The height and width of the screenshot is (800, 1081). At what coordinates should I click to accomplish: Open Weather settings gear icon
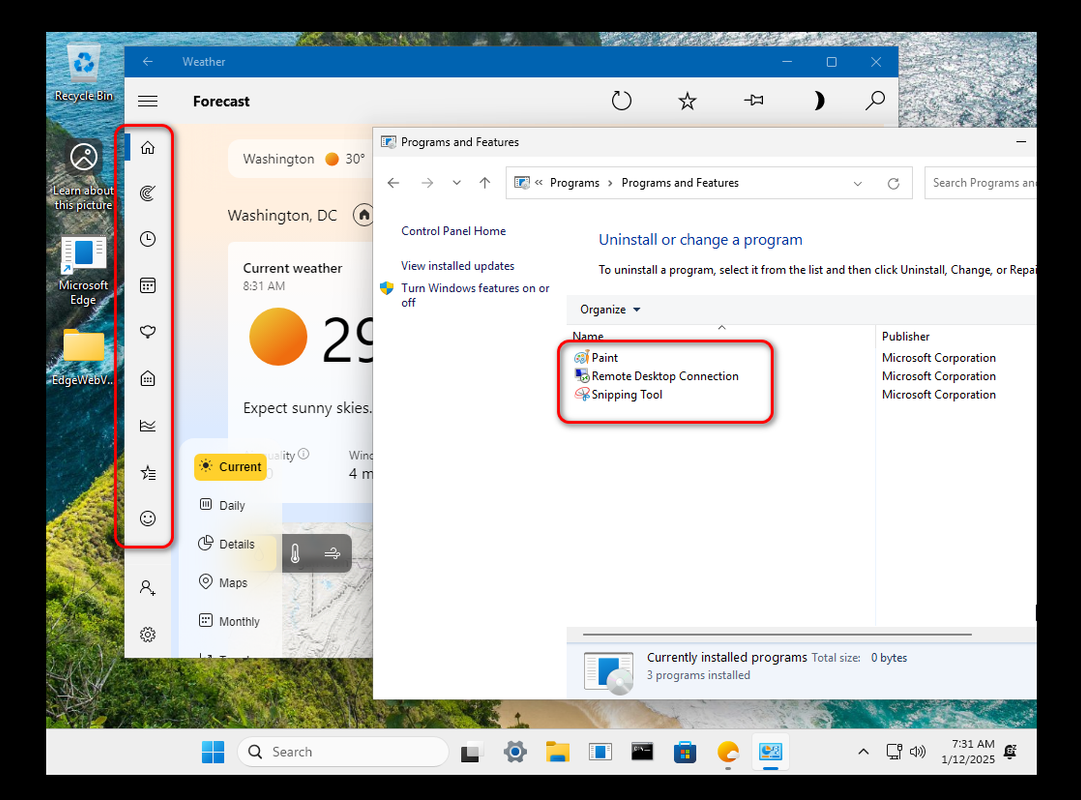(148, 634)
